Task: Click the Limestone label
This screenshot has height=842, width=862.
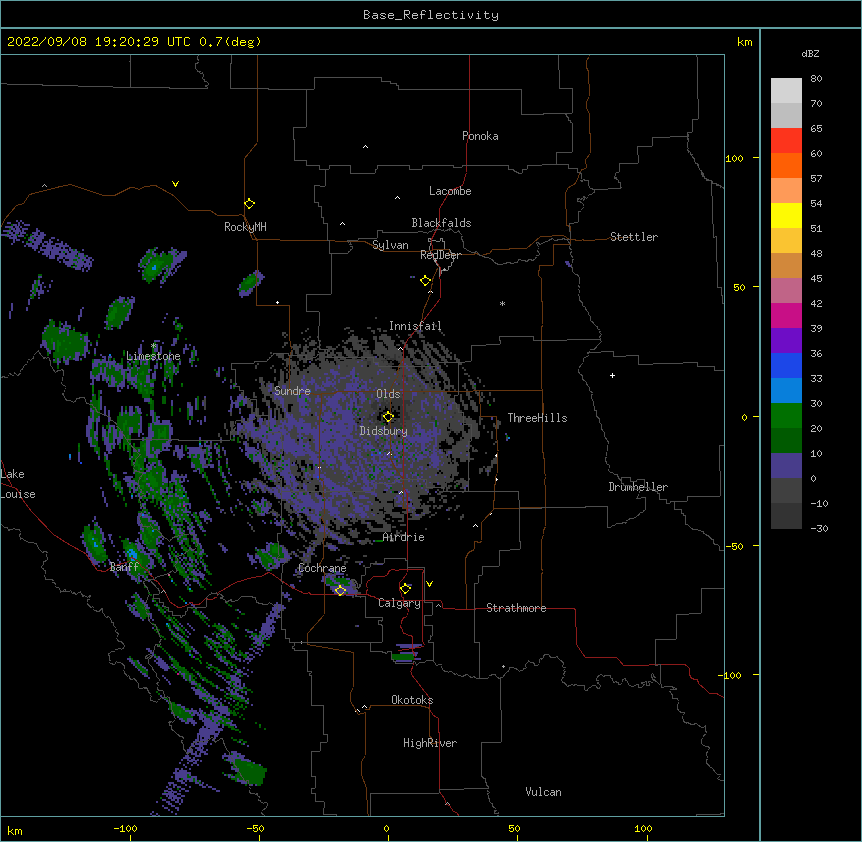Action: pyautogui.click(x=153, y=356)
